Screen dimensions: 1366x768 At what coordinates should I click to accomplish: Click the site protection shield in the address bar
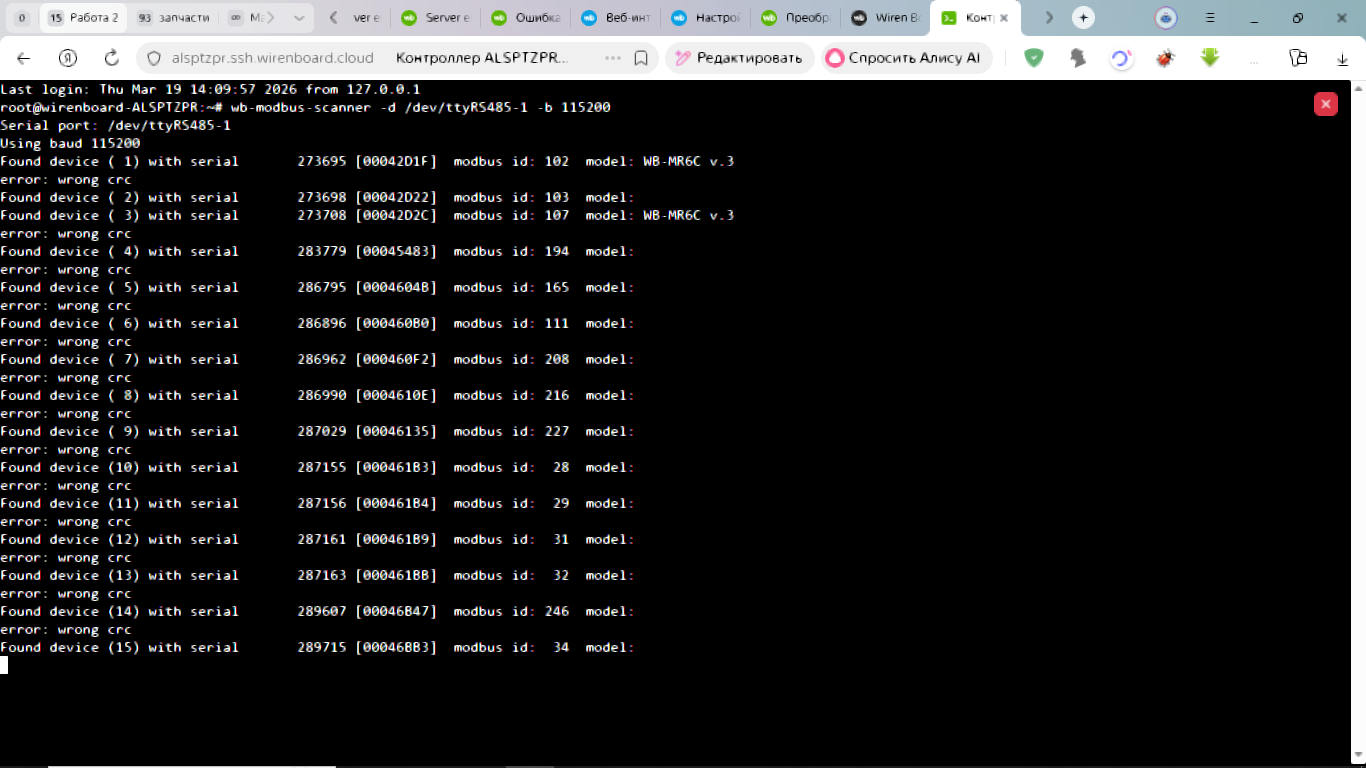(154, 58)
